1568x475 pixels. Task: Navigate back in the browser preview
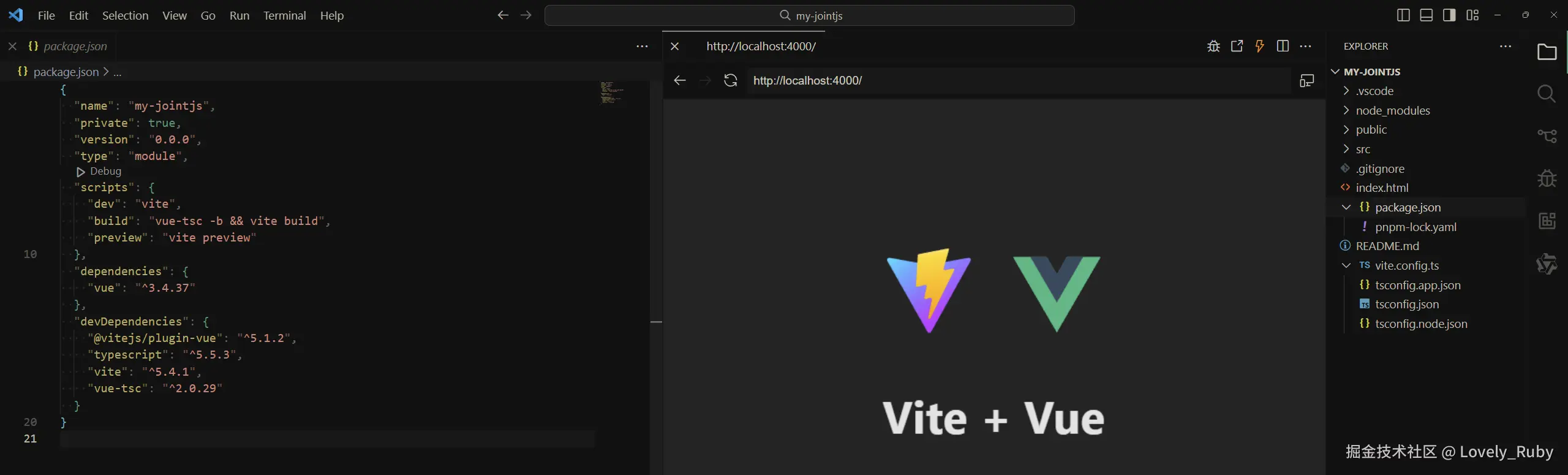[x=680, y=80]
